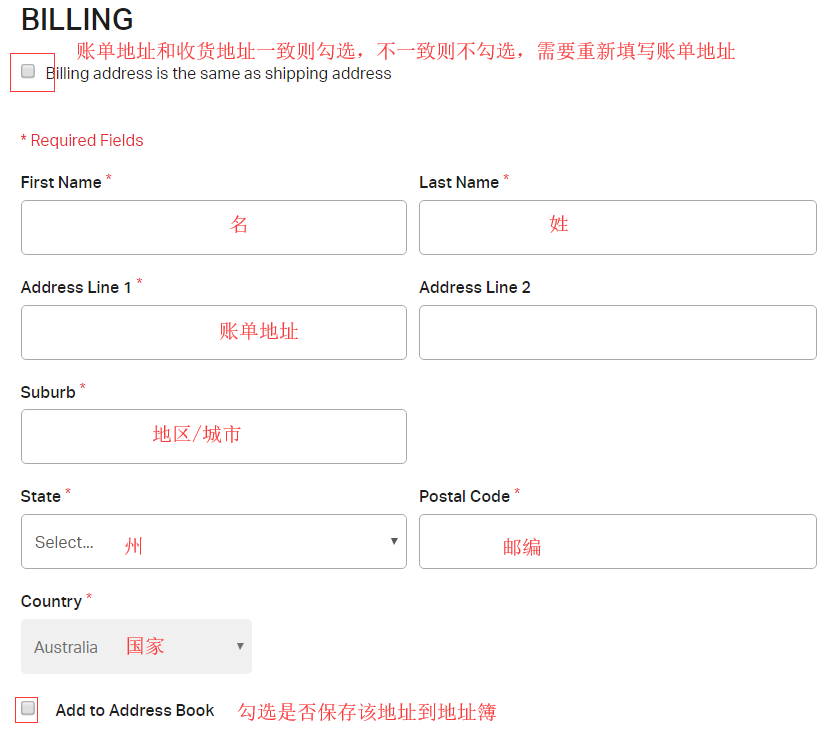The width and height of the screenshot is (828, 739).
Task: Select the Address Line 2 input box
Action: point(617,332)
